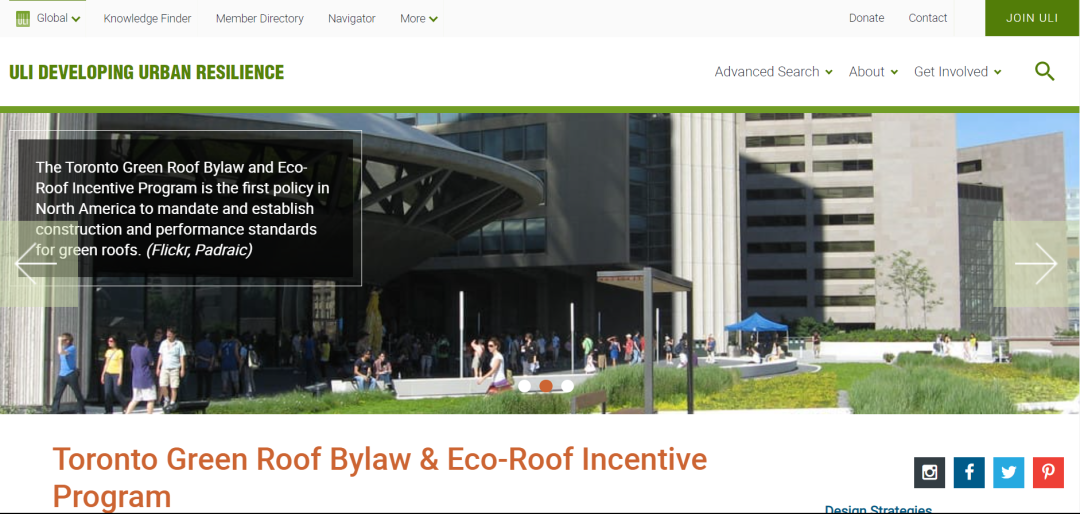1080x514 pixels.
Task: Expand the Get Involved dropdown
Action: click(957, 72)
